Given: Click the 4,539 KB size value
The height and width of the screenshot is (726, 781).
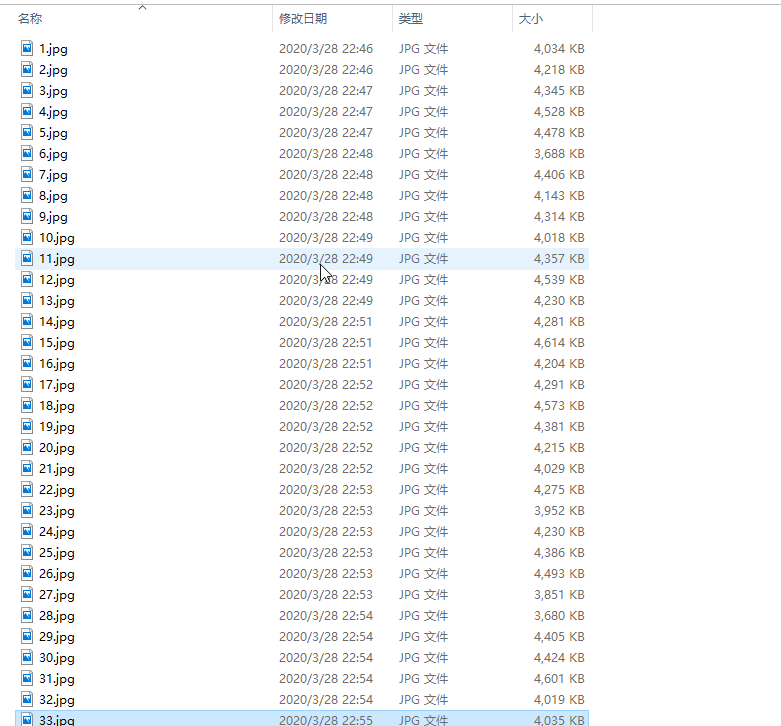Looking at the screenshot, I should 559,279.
